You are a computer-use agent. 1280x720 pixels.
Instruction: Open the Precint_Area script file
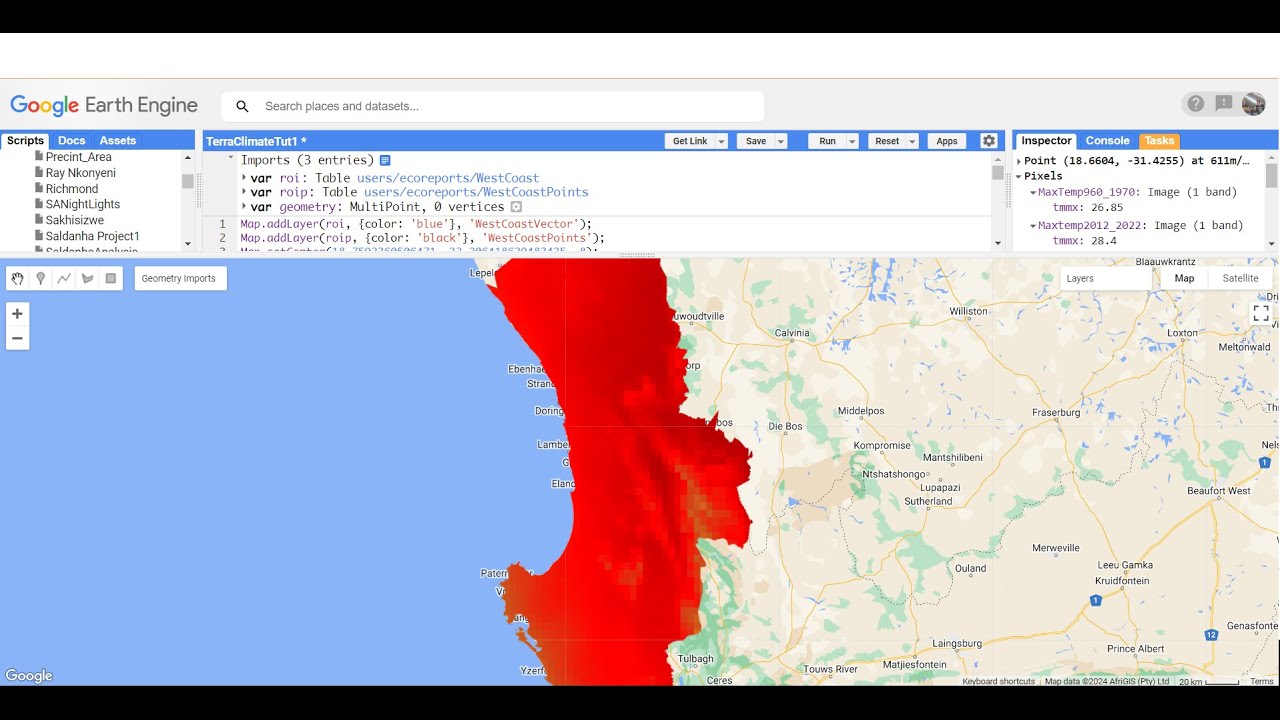pos(78,157)
